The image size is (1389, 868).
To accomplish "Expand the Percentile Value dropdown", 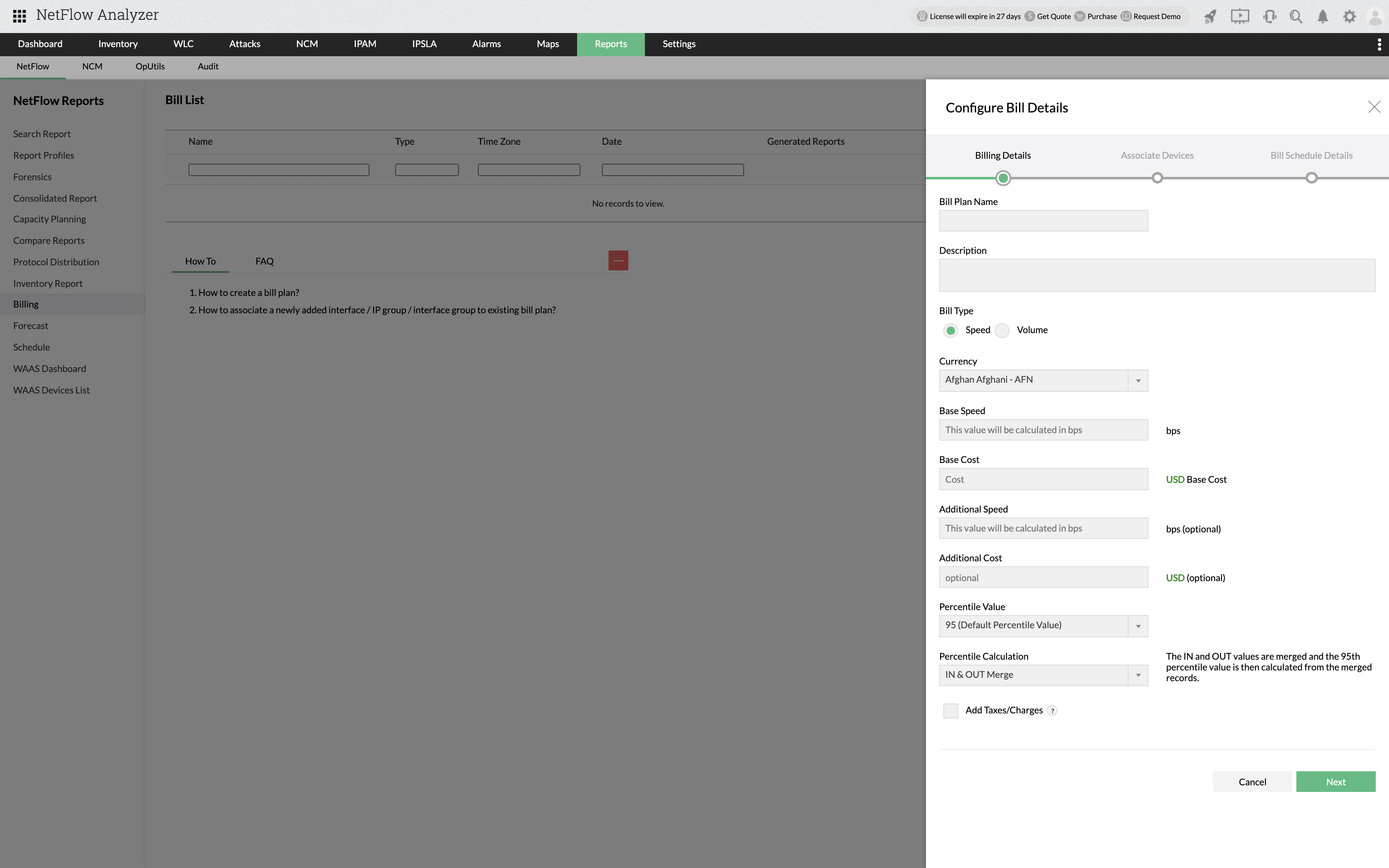I will pyautogui.click(x=1043, y=626).
